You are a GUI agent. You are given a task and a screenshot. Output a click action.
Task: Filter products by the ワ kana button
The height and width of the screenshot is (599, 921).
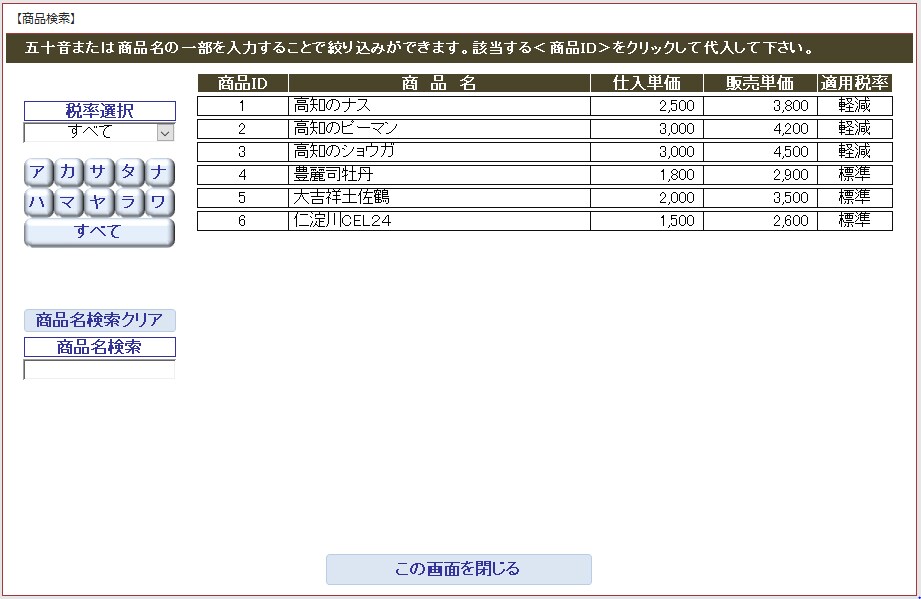pos(160,203)
